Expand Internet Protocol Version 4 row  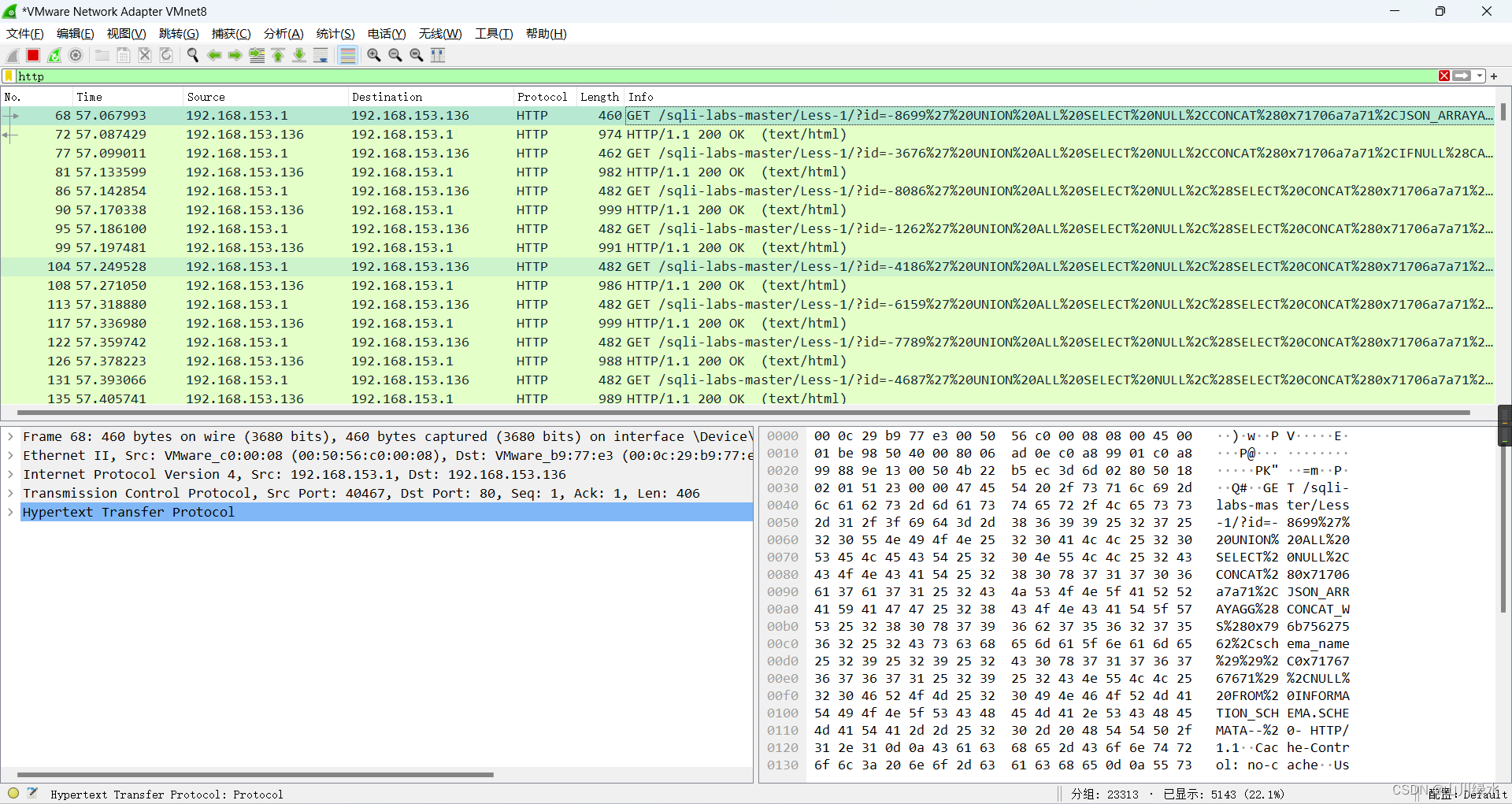(x=10, y=474)
